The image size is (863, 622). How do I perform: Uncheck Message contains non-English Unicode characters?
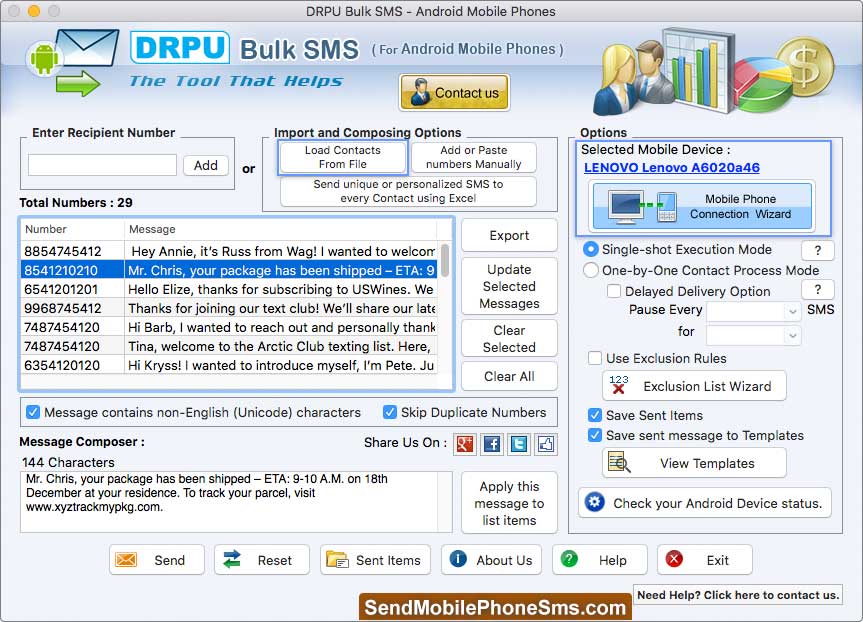click(33, 412)
